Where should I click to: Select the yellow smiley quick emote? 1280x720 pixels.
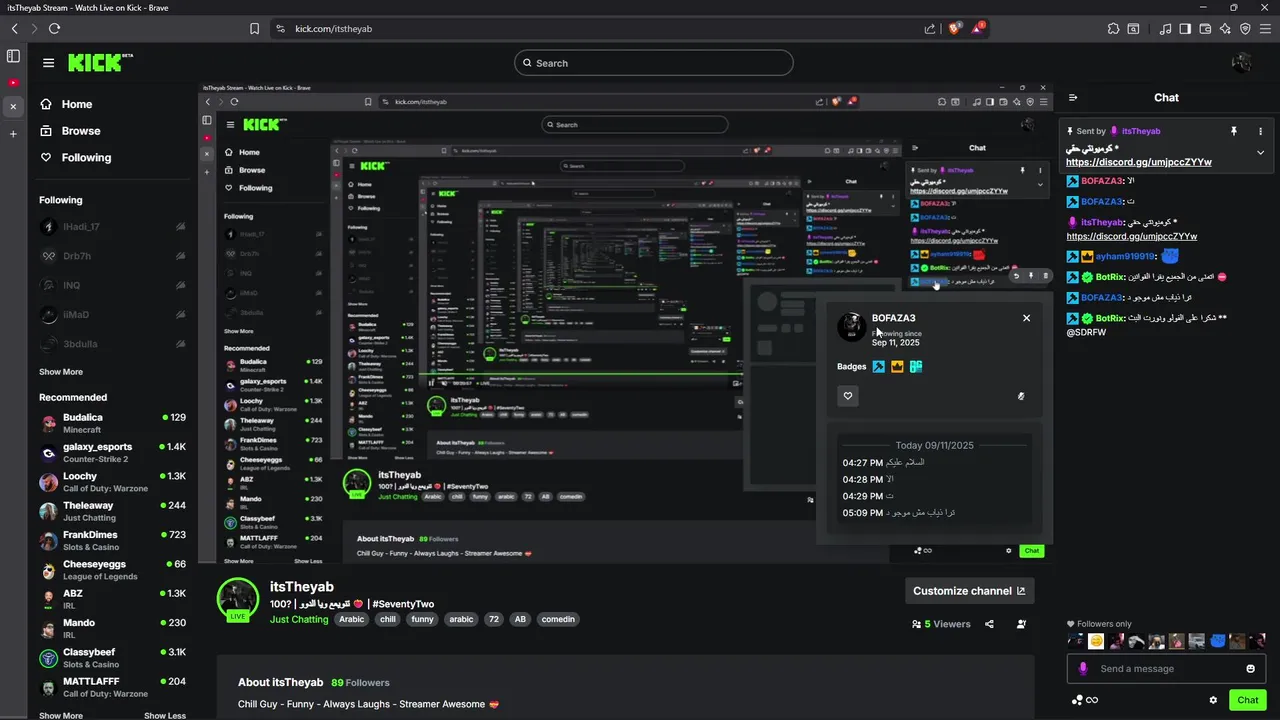[x=1096, y=641]
